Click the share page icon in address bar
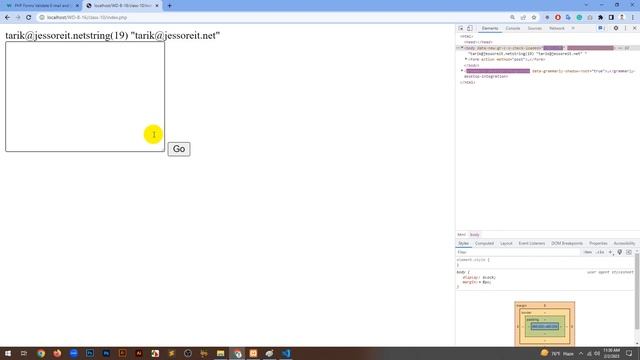 coord(523,18)
